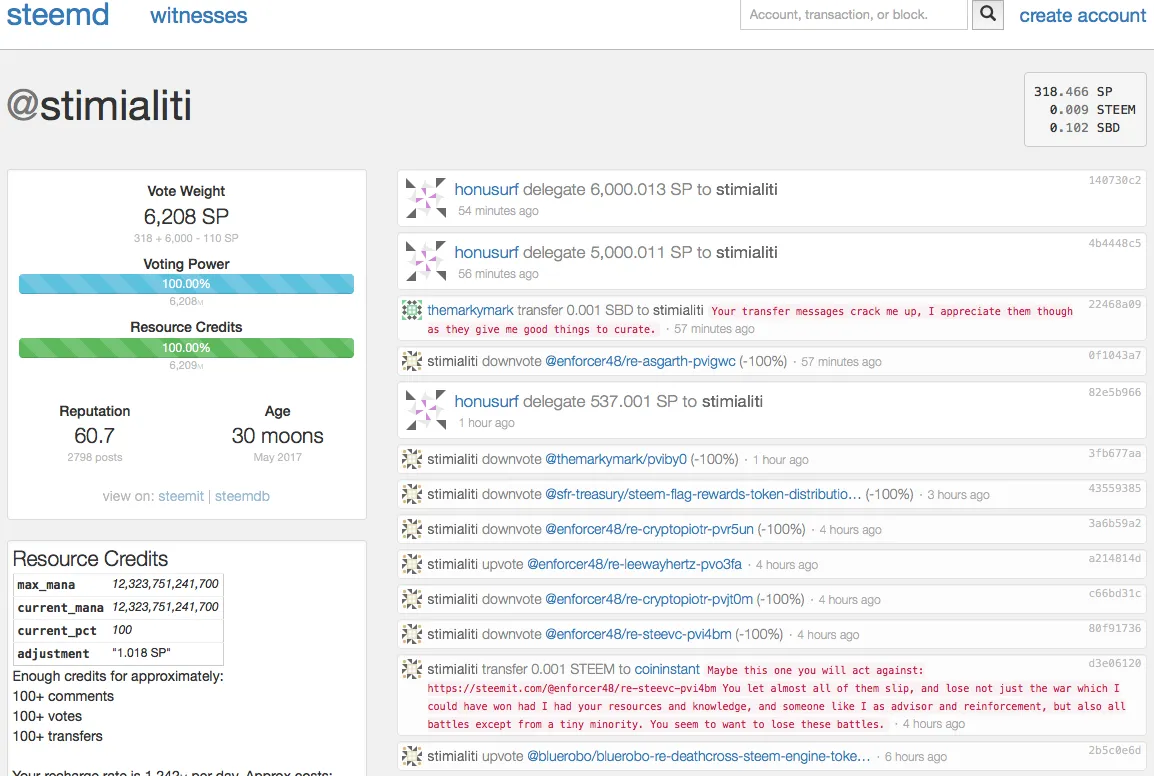The width and height of the screenshot is (1154, 776).
Task: Click stimialiti avatar on coininstant transfer row
Action: pos(412,669)
